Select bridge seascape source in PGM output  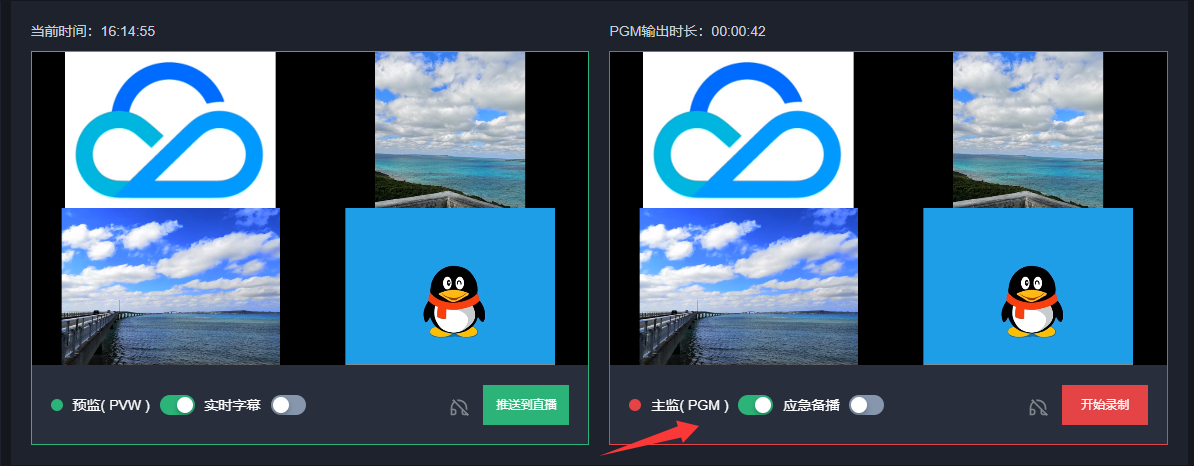[x=749, y=286]
